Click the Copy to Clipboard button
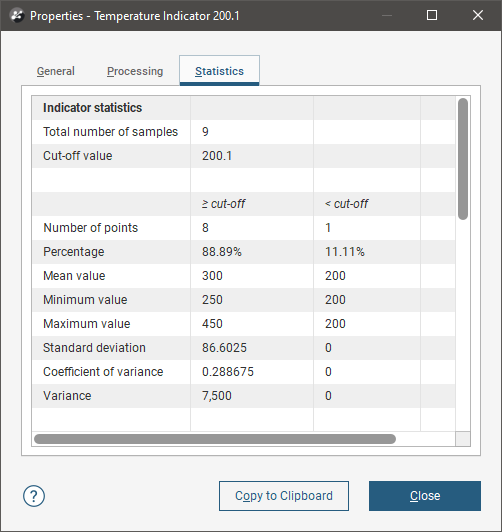This screenshot has height=532, width=502. pyautogui.click(x=284, y=496)
